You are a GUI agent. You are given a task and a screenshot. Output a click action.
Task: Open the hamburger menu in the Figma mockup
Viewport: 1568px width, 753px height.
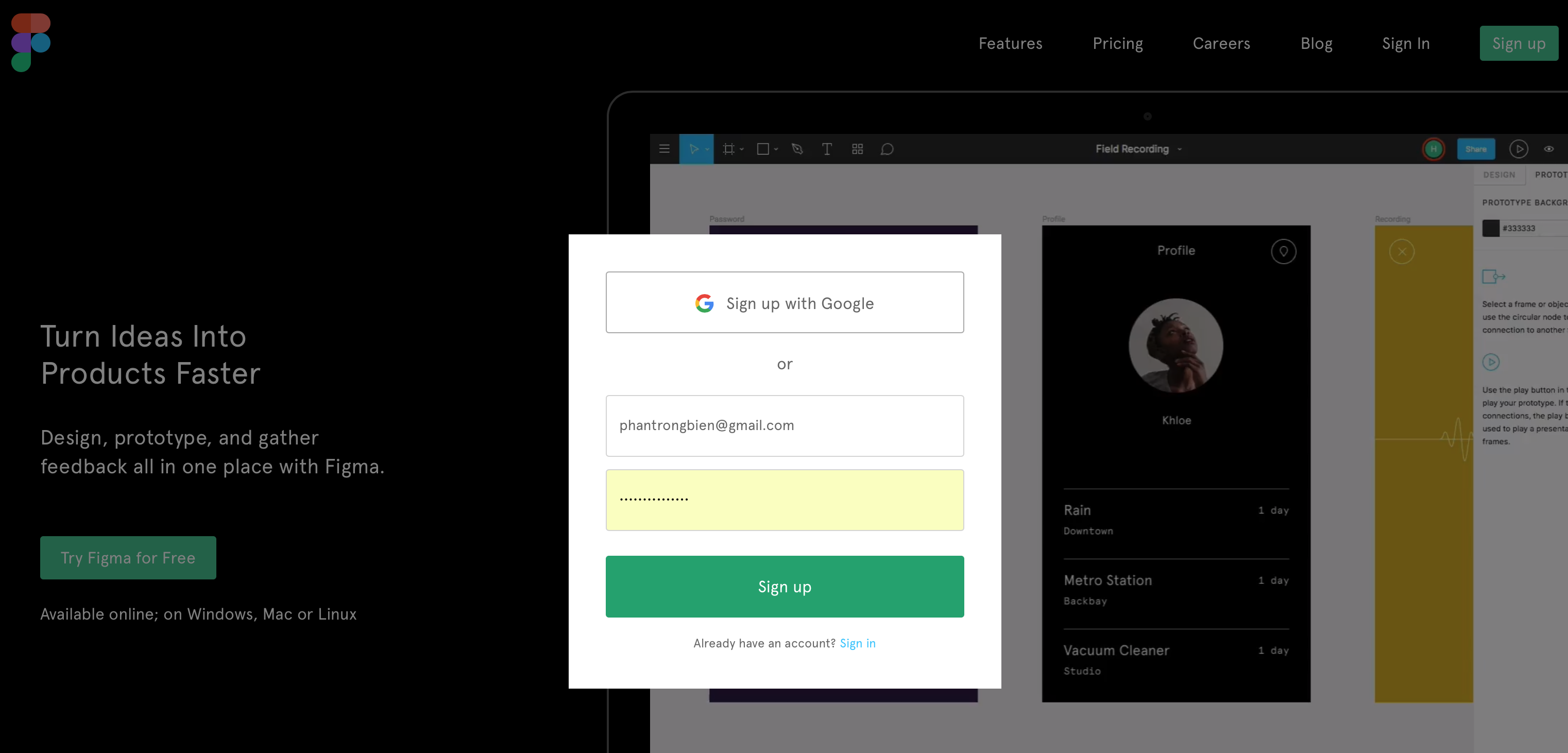(664, 148)
